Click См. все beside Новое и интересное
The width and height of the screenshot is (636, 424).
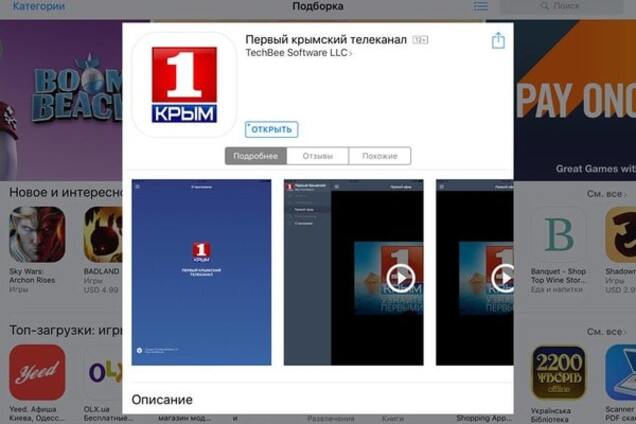tap(606, 194)
